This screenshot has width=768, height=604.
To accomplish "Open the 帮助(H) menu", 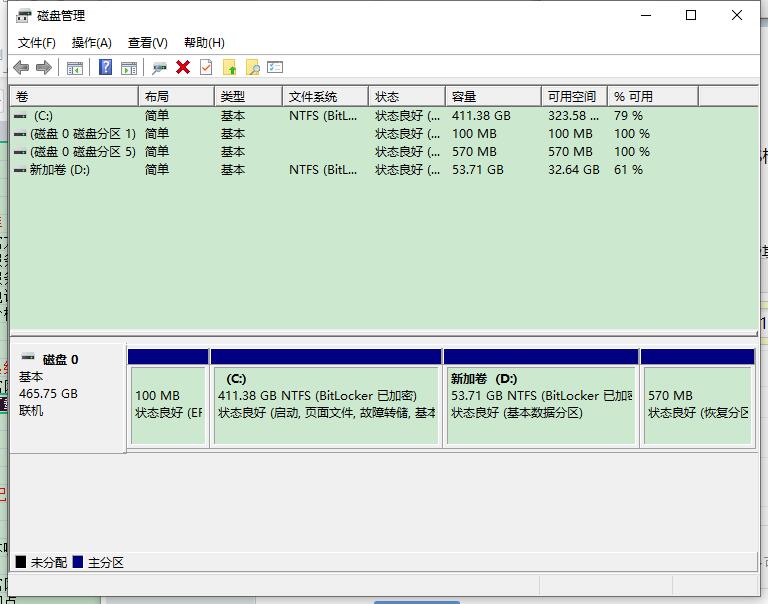I will [x=204, y=43].
